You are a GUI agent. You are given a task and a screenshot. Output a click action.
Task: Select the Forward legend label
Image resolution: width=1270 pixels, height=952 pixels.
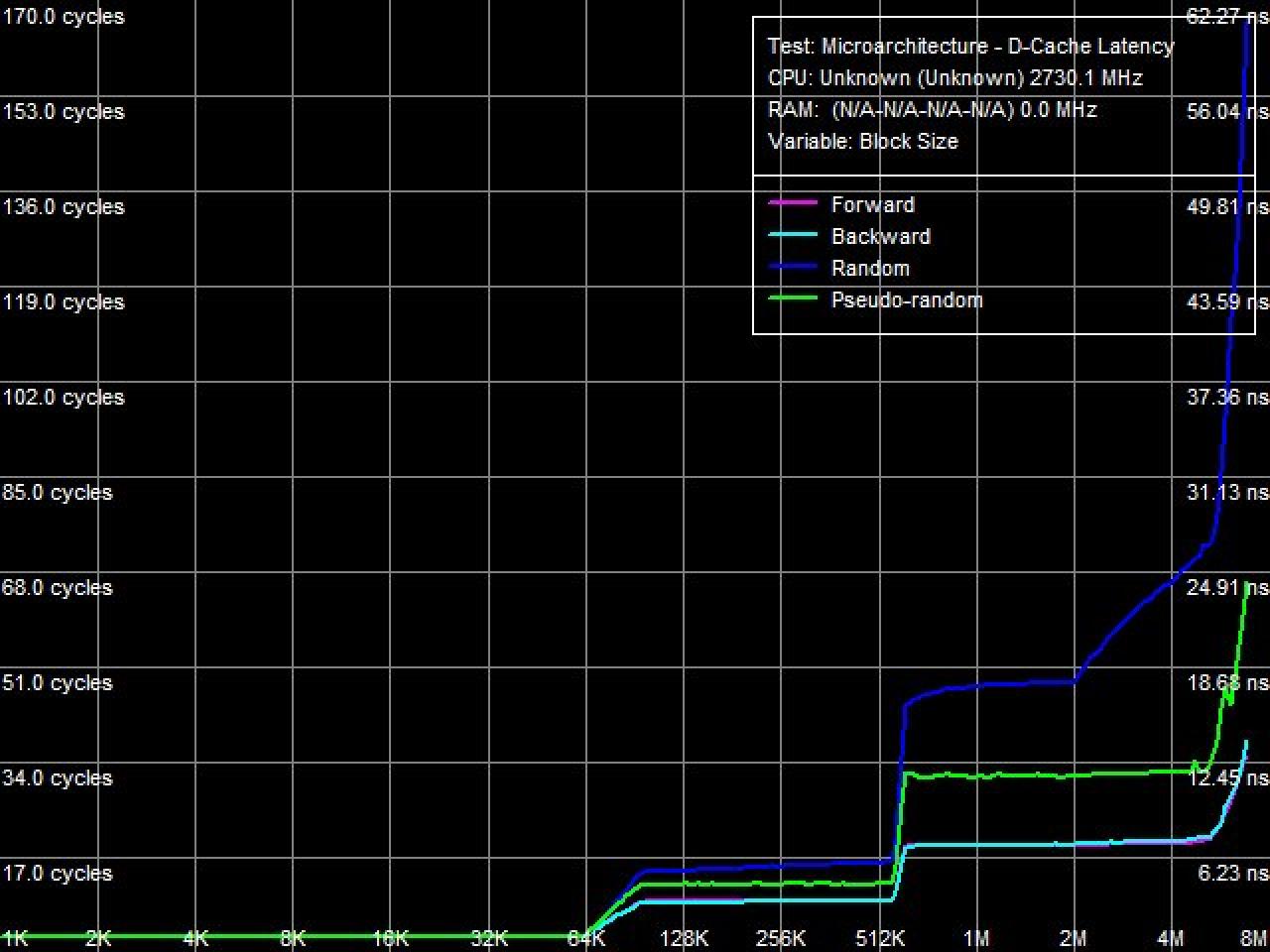click(872, 204)
